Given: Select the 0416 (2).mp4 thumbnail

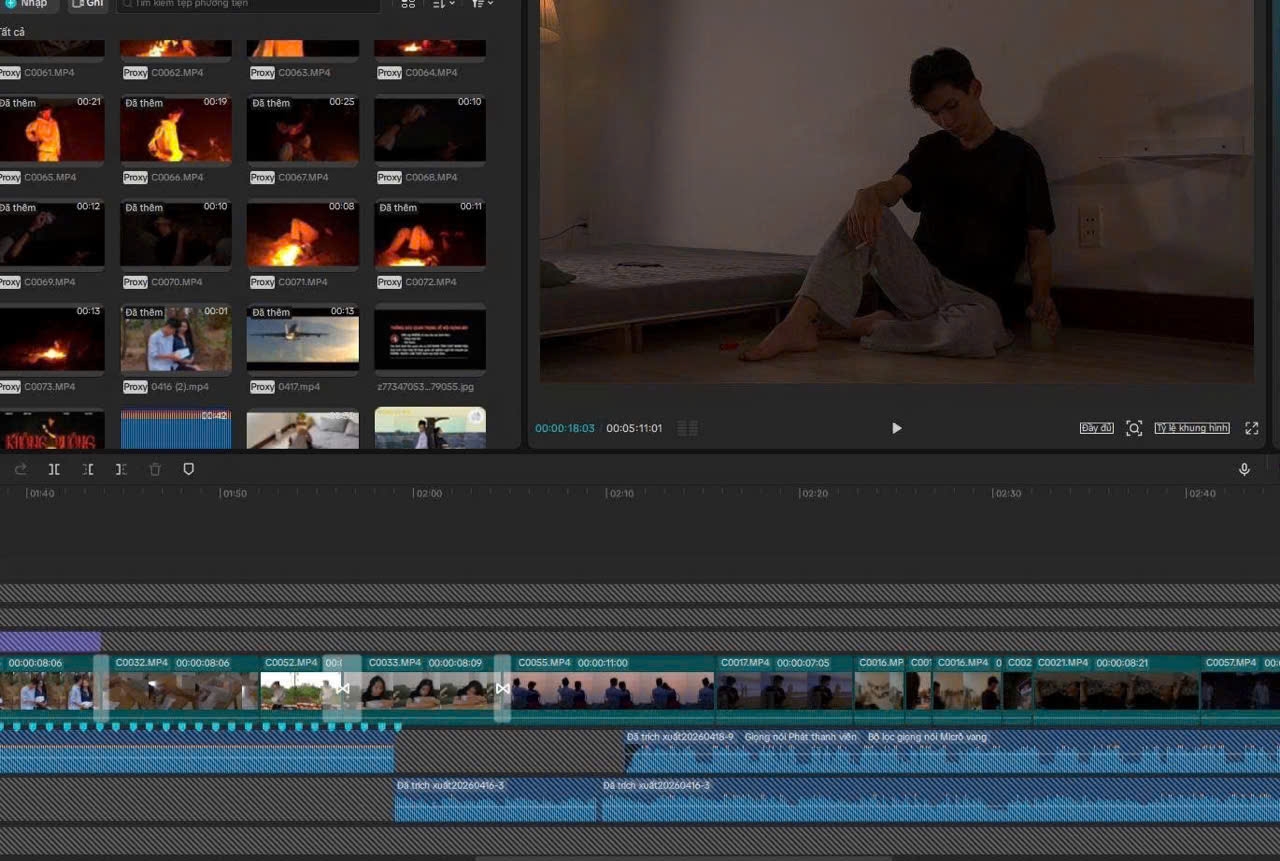Looking at the screenshot, I should (176, 339).
